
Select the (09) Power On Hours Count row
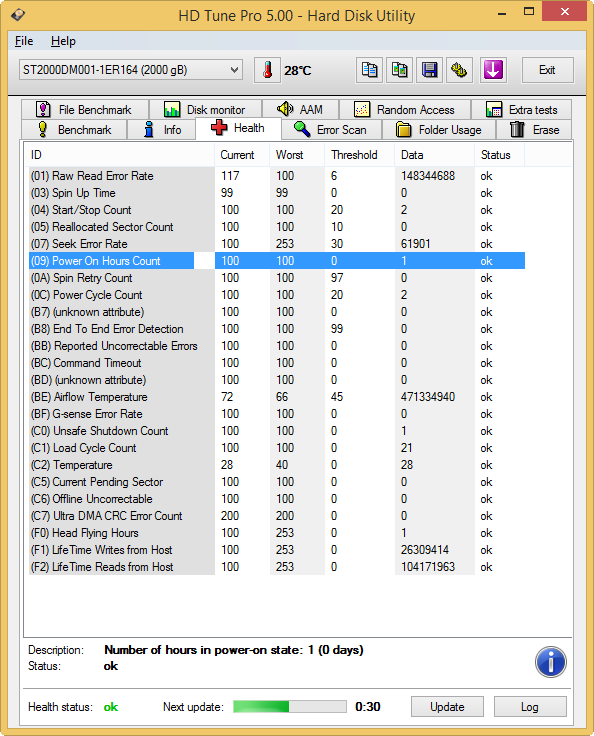coord(277,261)
